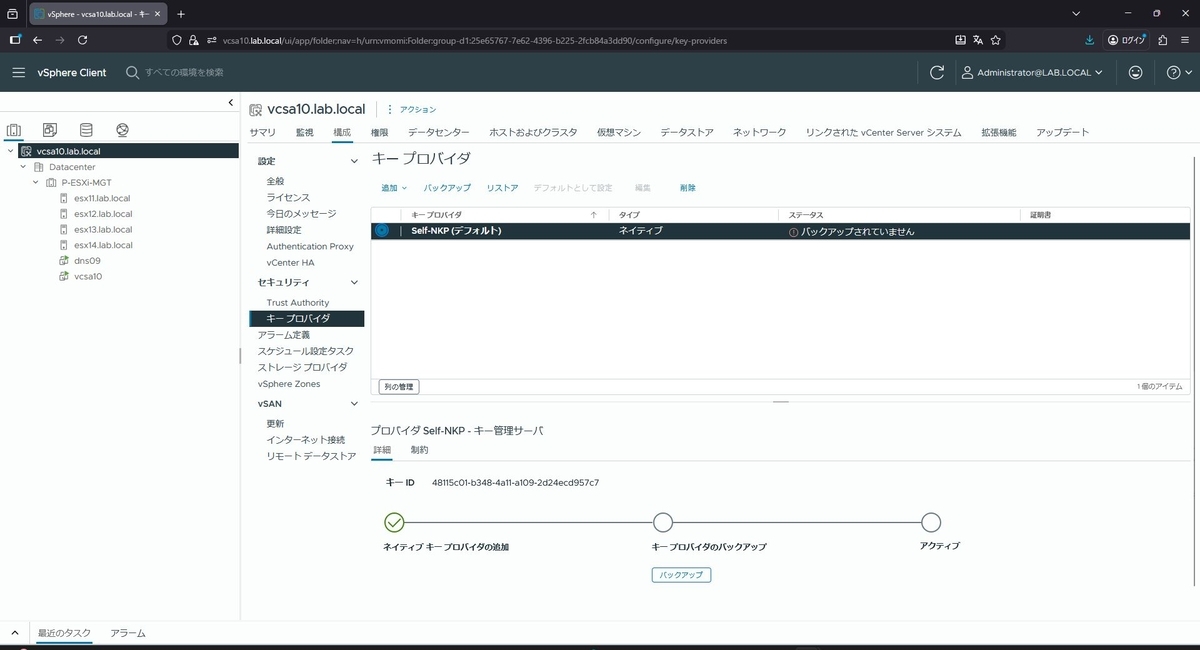This screenshot has width=1200, height=650.
Task: Open vSphere Zones page
Action: [289, 384]
